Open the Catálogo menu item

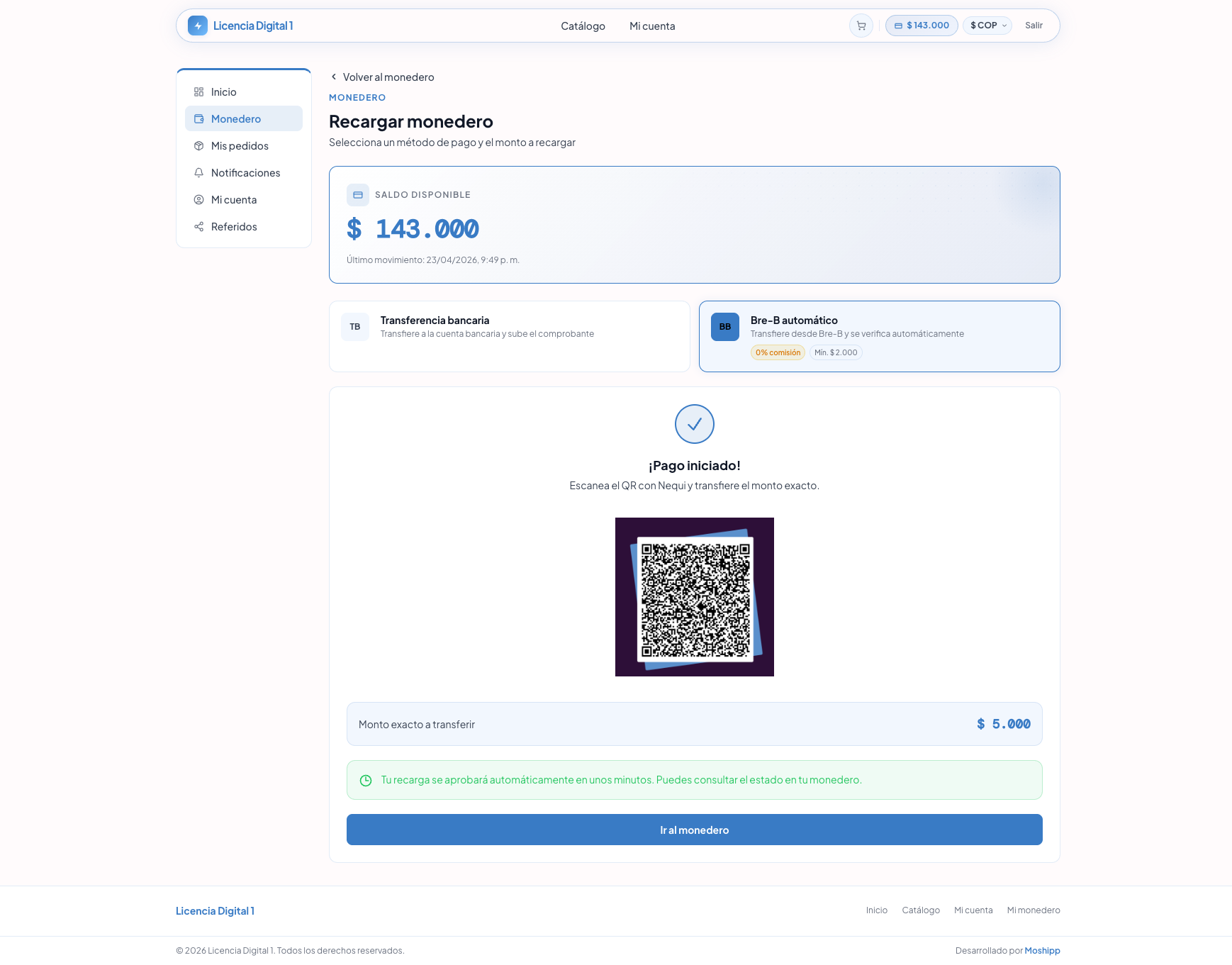tap(583, 26)
